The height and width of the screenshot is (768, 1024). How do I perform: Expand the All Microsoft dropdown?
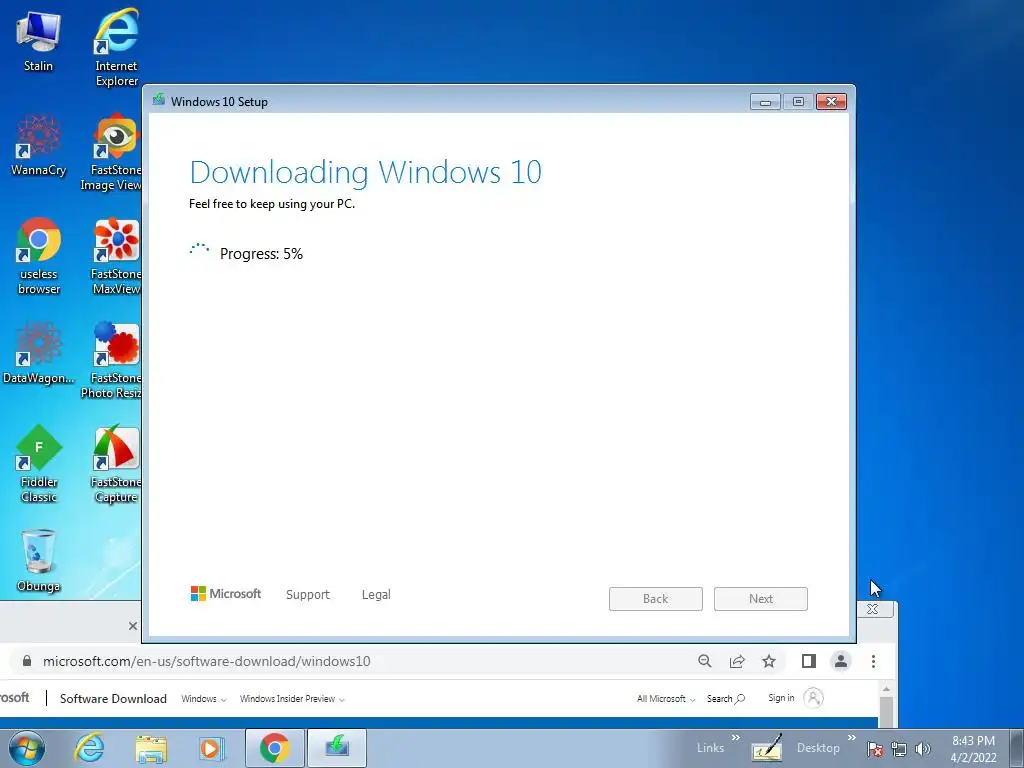666,699
